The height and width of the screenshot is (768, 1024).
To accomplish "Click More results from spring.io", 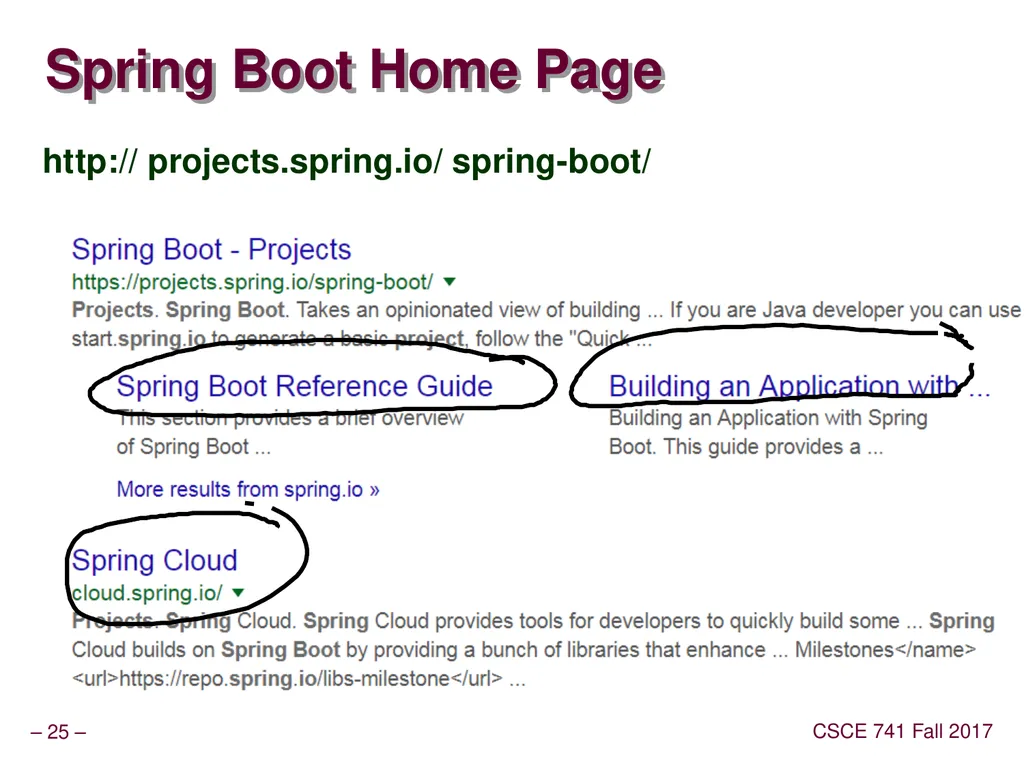I will pyautogui.click(x=248, y=489).
